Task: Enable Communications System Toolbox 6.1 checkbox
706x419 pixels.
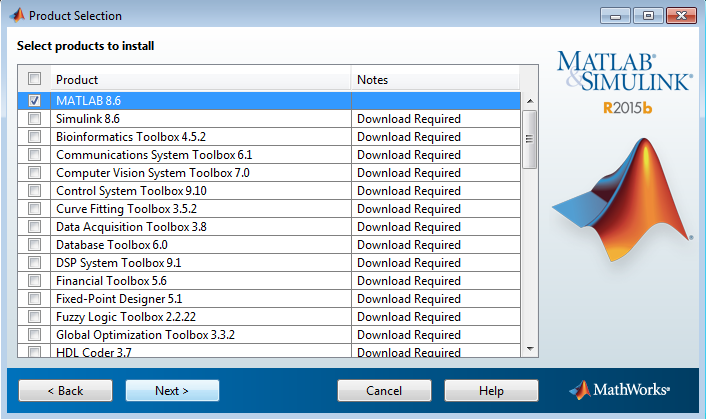Action: (x=34, y=154)
